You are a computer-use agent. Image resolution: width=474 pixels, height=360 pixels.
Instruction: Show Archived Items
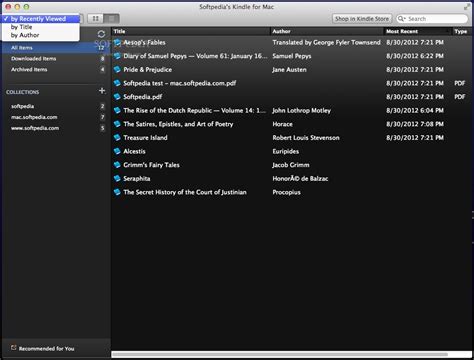29,70
